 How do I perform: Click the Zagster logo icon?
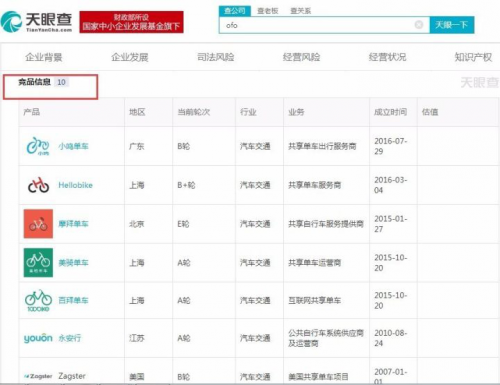[x=38, y=376]
